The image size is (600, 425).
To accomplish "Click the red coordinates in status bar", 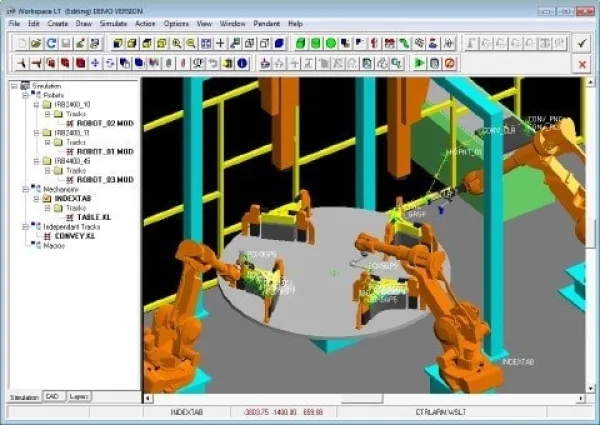I will click(x=283, y=412).
